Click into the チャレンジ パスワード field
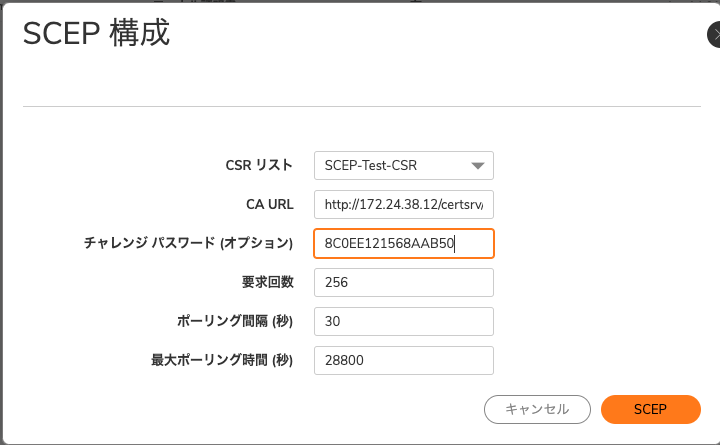This screenshot has width=720, height=445. coord(404,243)
